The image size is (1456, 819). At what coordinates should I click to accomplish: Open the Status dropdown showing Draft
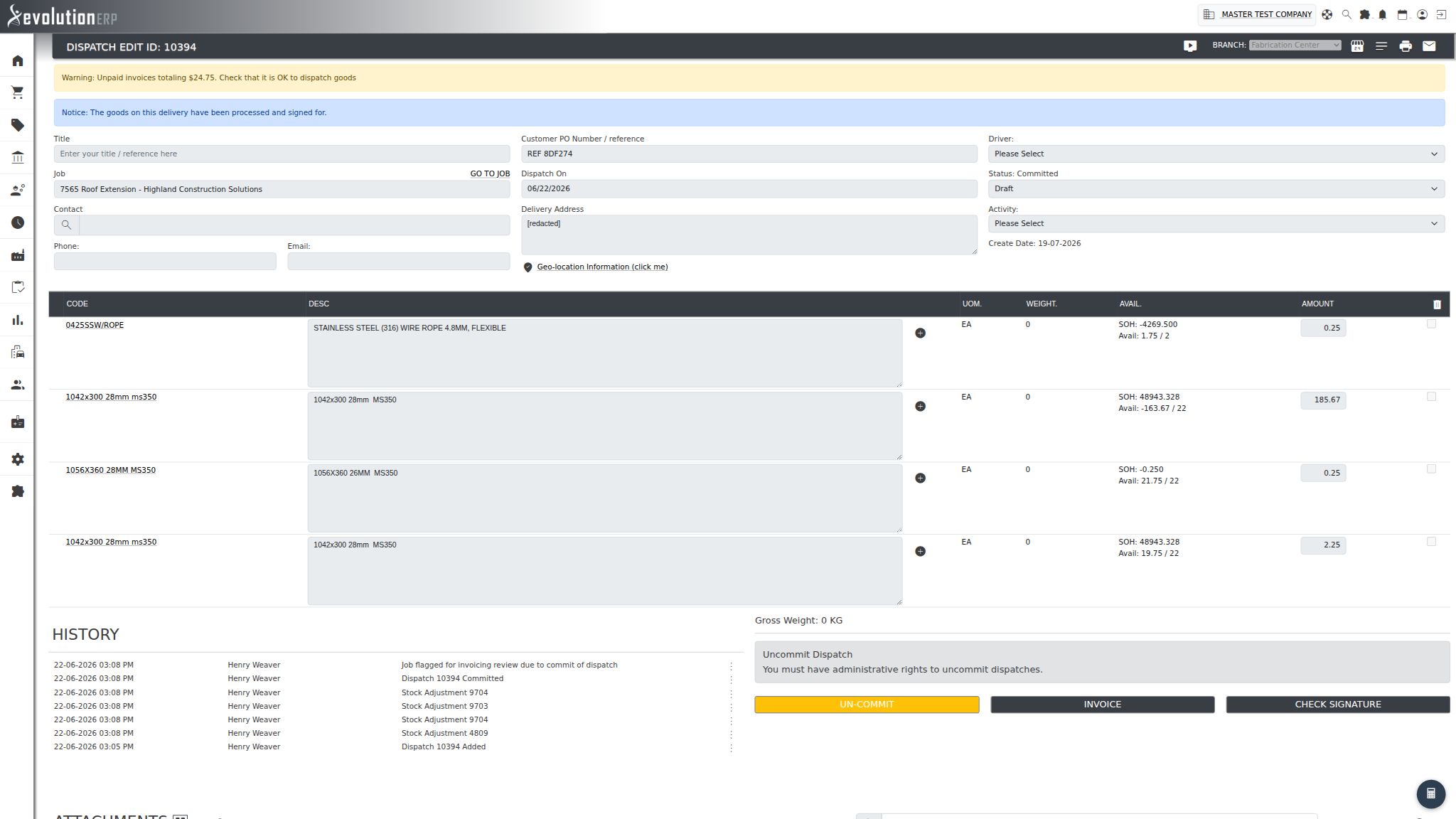point(1216,189)
